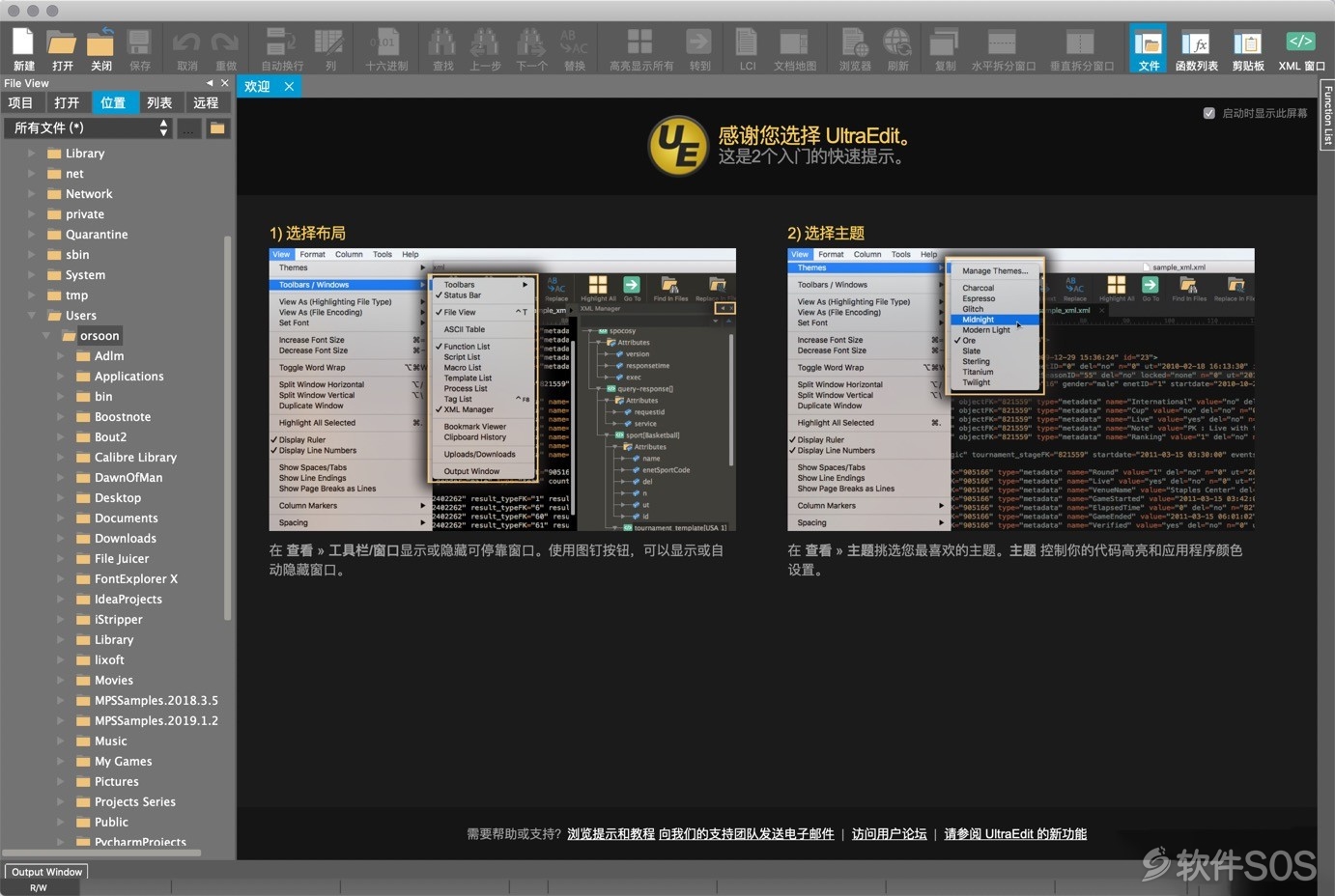Screen dimensions: 1335x896
Task: Expand the Library root folder
Action: click(x=31, y=154)
